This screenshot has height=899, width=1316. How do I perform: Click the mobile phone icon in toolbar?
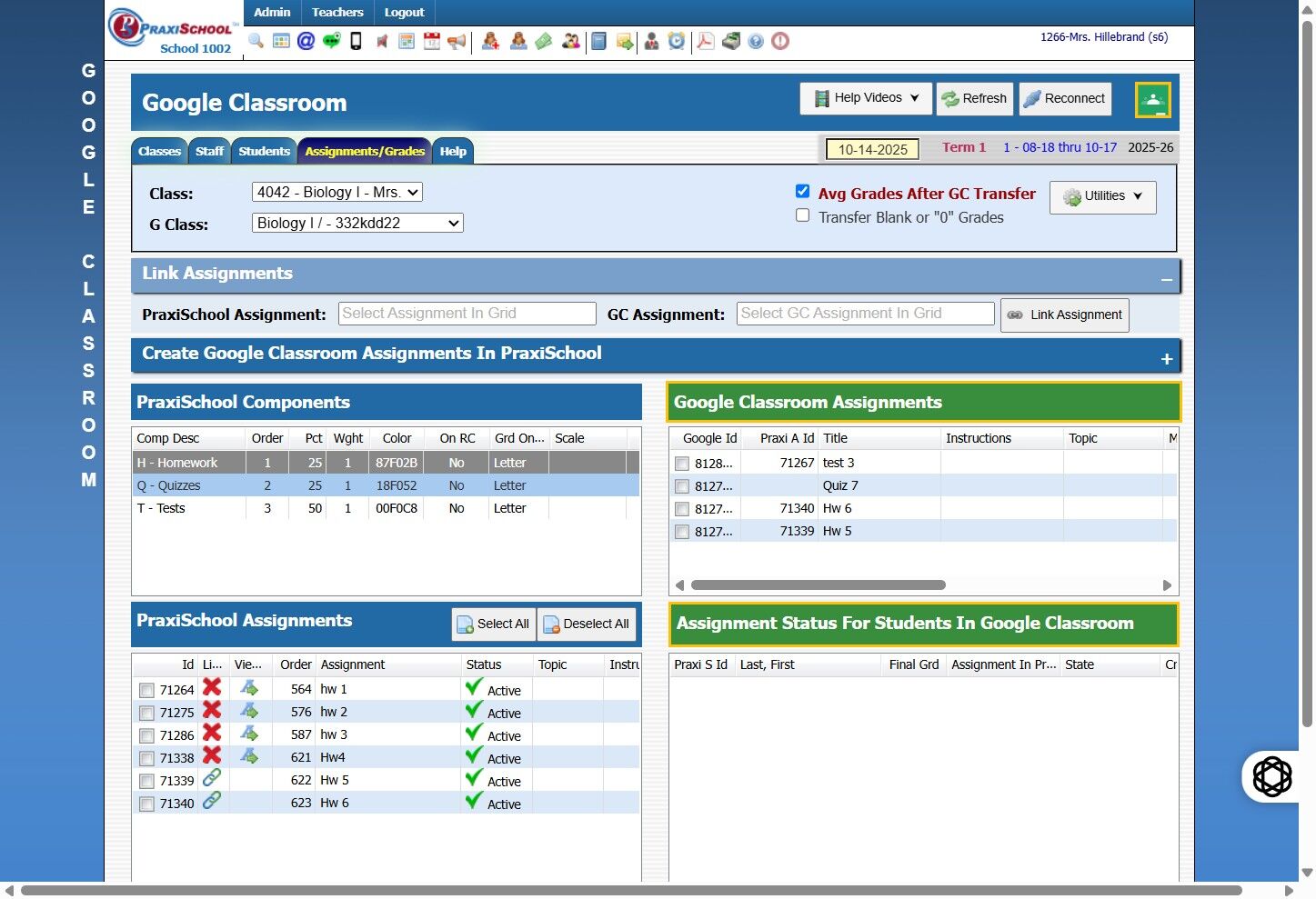(356, 41)
